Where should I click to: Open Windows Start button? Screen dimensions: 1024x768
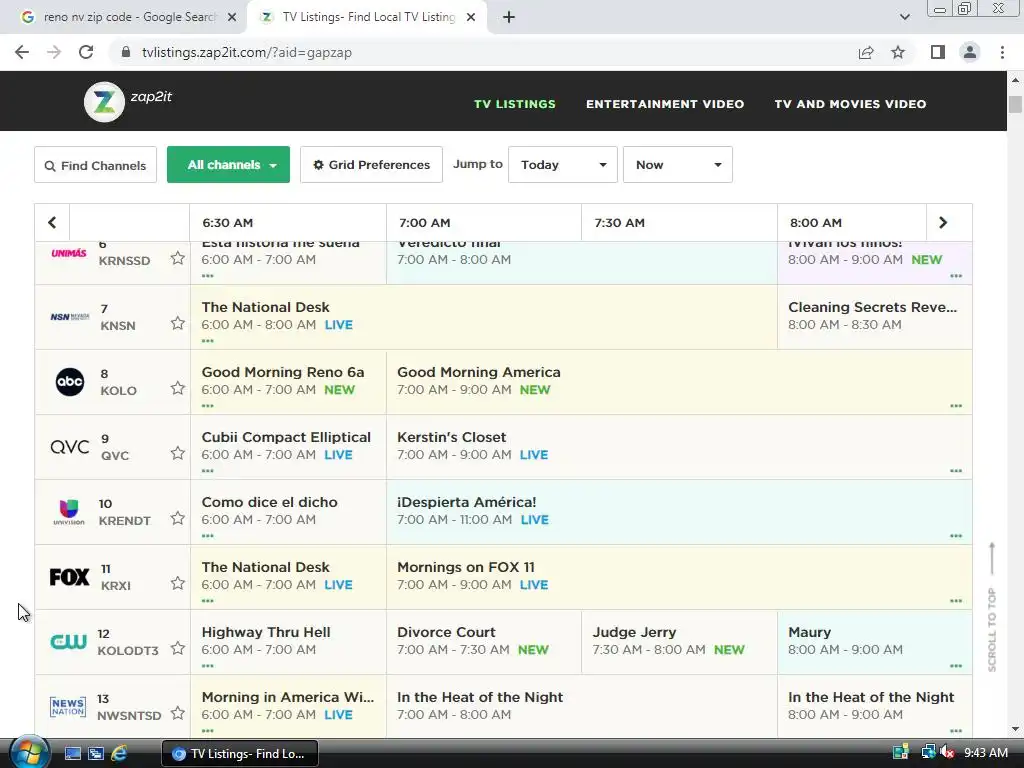coord(29,752)
